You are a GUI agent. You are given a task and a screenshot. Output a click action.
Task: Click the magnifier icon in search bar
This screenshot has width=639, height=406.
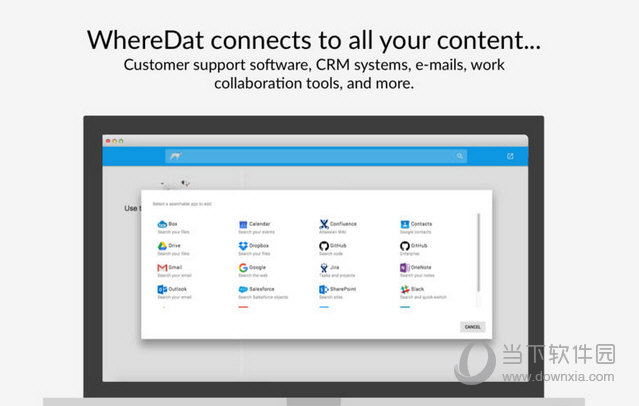[459, 156]
